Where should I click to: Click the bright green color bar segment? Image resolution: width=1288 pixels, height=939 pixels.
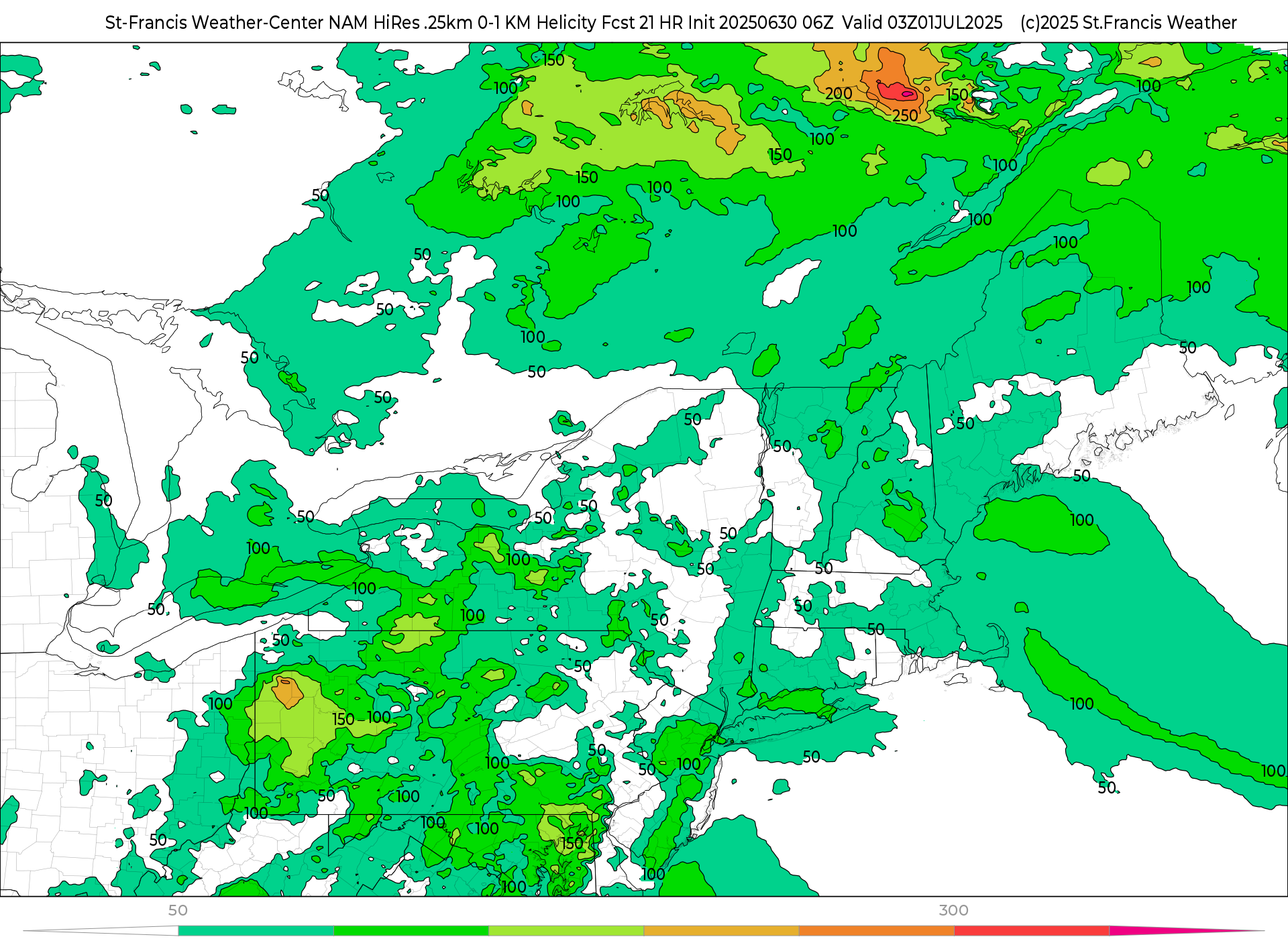pyautogui.click(x=411, y=931)
